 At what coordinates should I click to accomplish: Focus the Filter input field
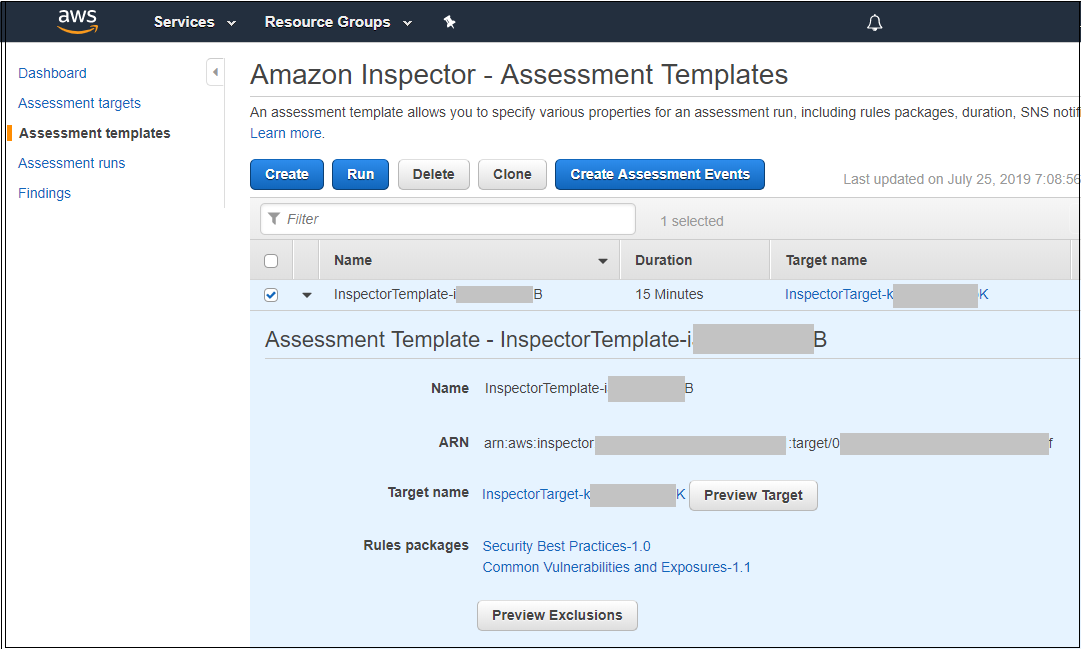pyautogui.click(x=448, y=219)
